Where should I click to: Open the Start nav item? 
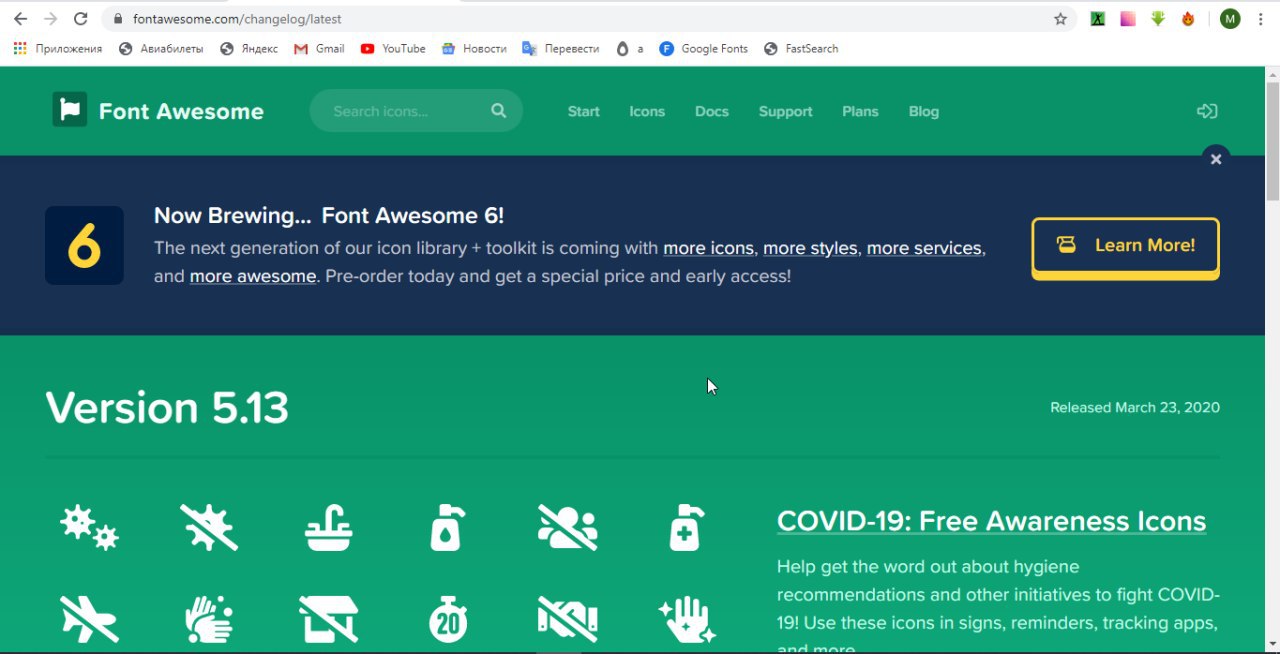[x=584, y=111]
